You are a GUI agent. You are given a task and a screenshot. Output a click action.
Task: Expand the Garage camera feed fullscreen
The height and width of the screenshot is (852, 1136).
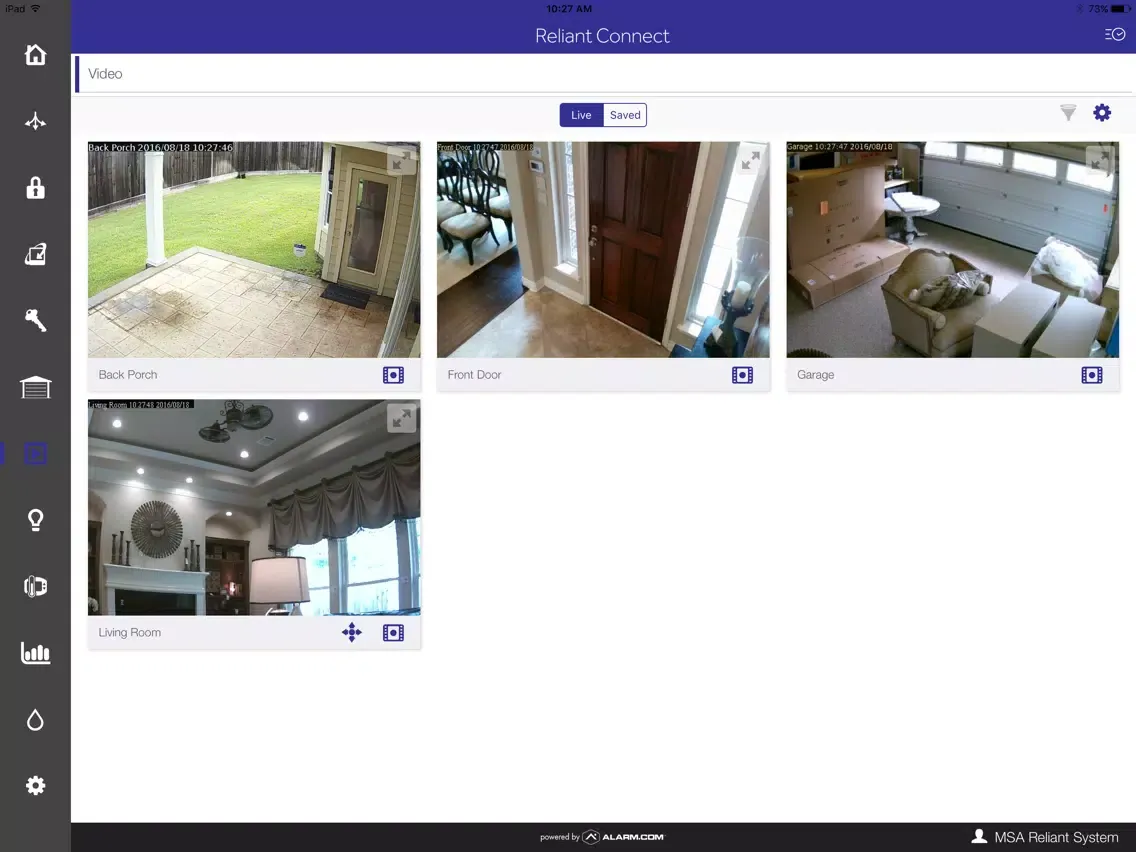pos(1100,160)
